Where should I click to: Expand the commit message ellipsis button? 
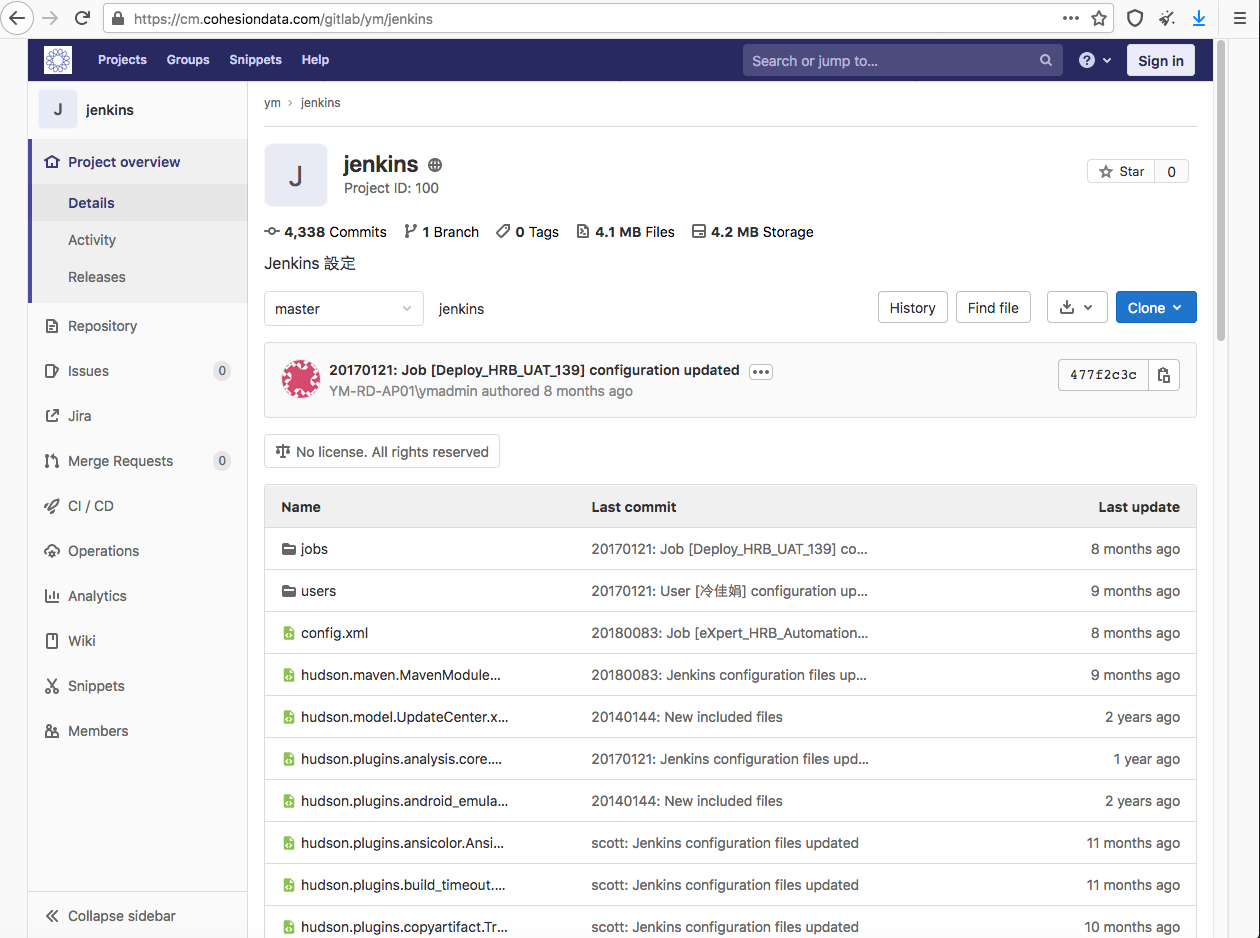point(761,372)
